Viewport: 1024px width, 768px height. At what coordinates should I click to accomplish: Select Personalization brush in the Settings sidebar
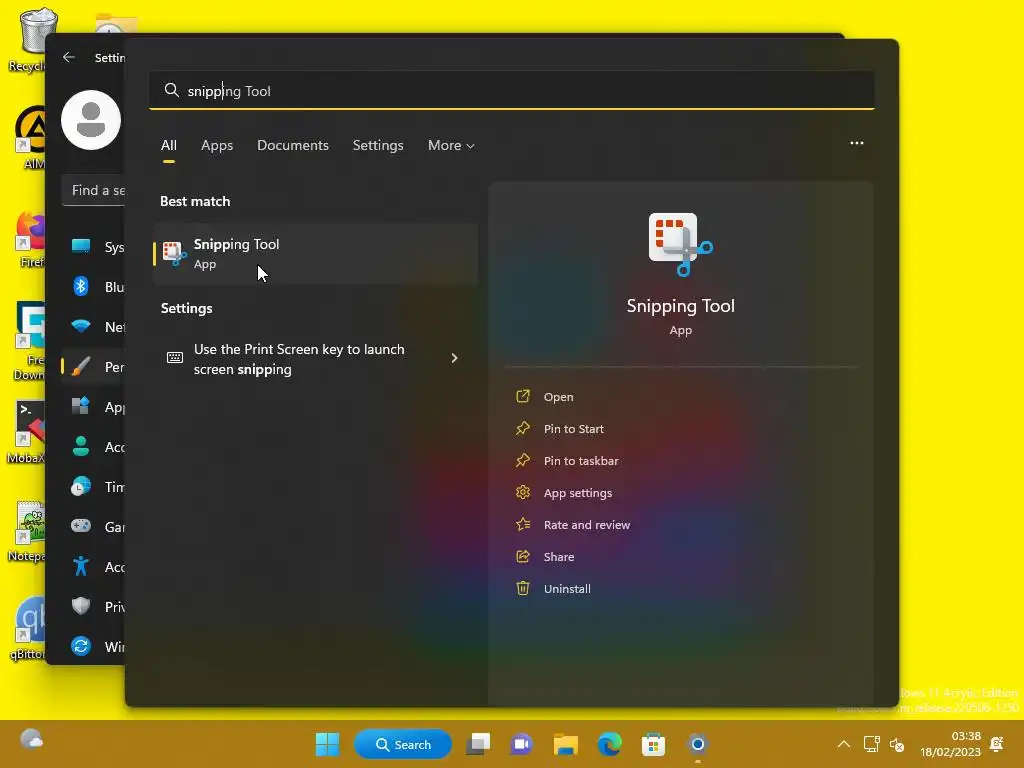81,366
